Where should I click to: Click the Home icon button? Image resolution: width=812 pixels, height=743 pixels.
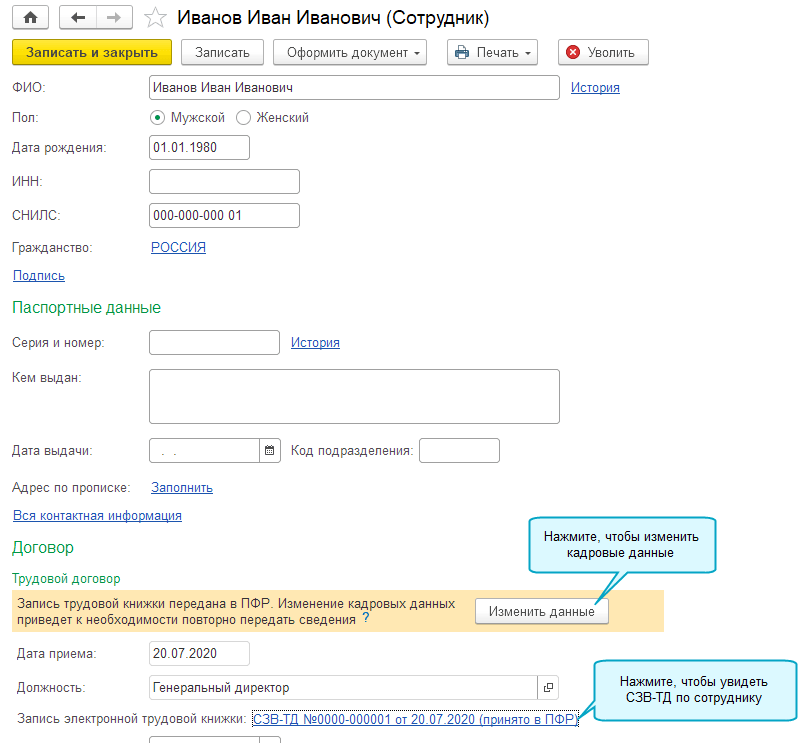point(30,18)
